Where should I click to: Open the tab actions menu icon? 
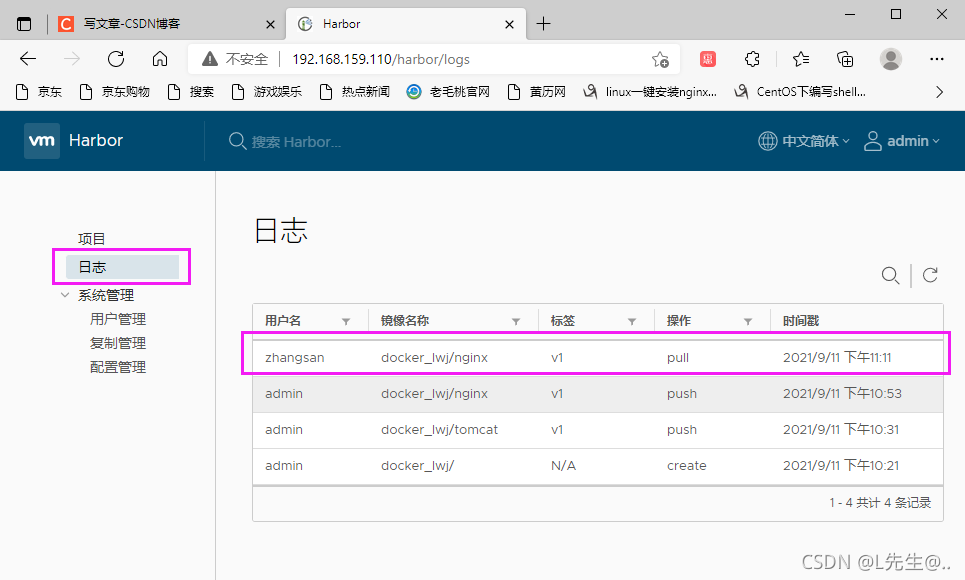click(24, 24)
